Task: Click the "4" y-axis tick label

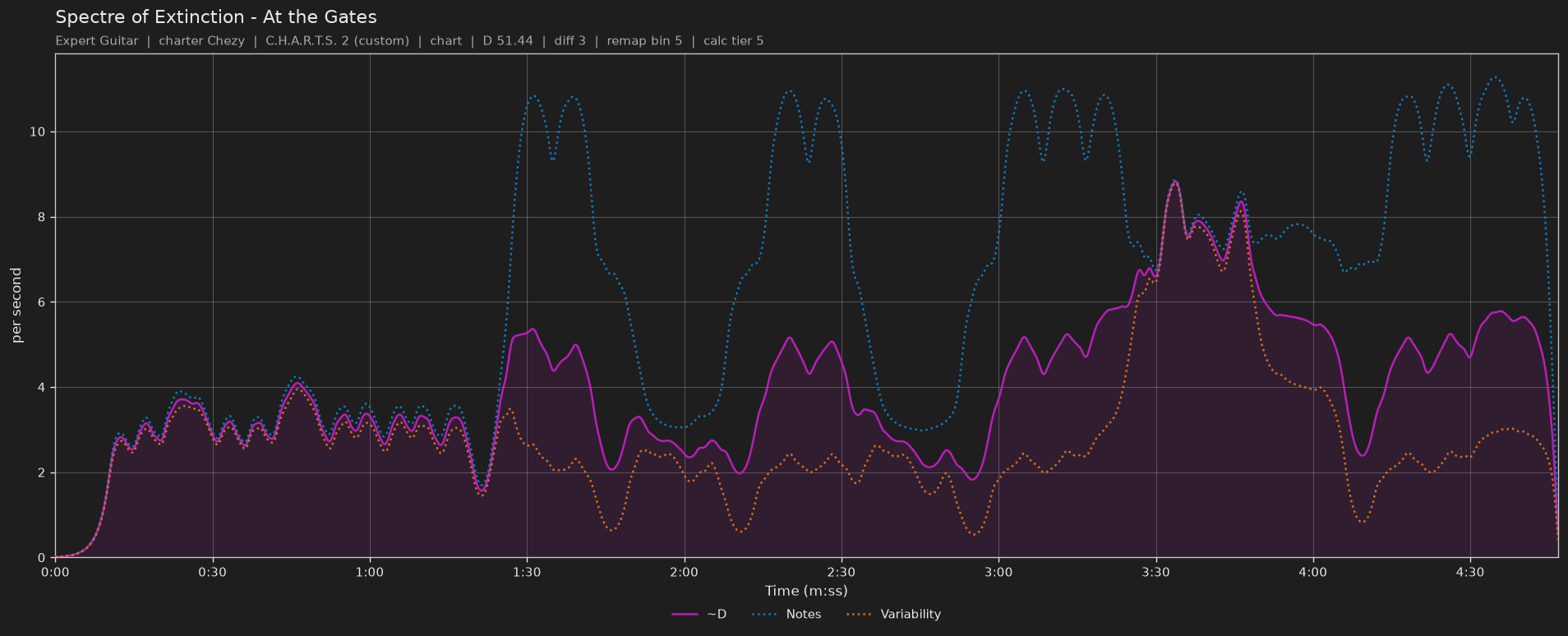Action: [42, 388]
